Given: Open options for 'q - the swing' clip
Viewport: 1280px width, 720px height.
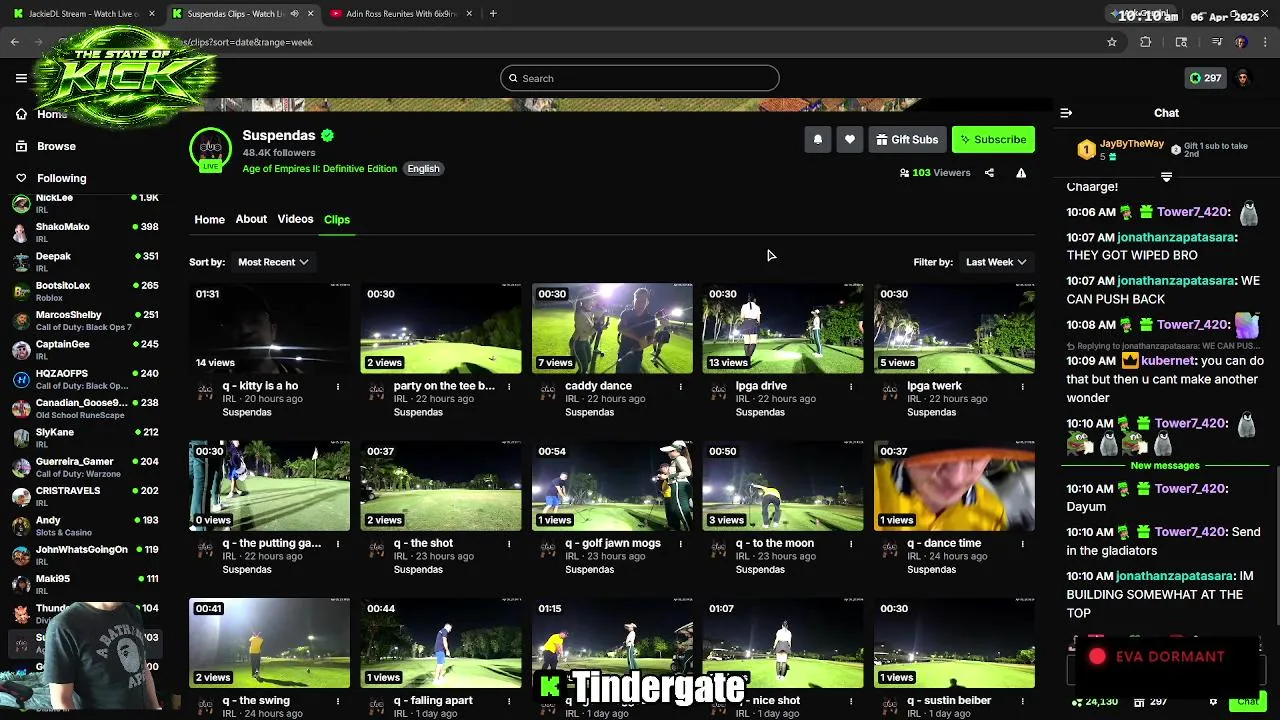Looking at the screenshot, I should click(x=338, y=701).
